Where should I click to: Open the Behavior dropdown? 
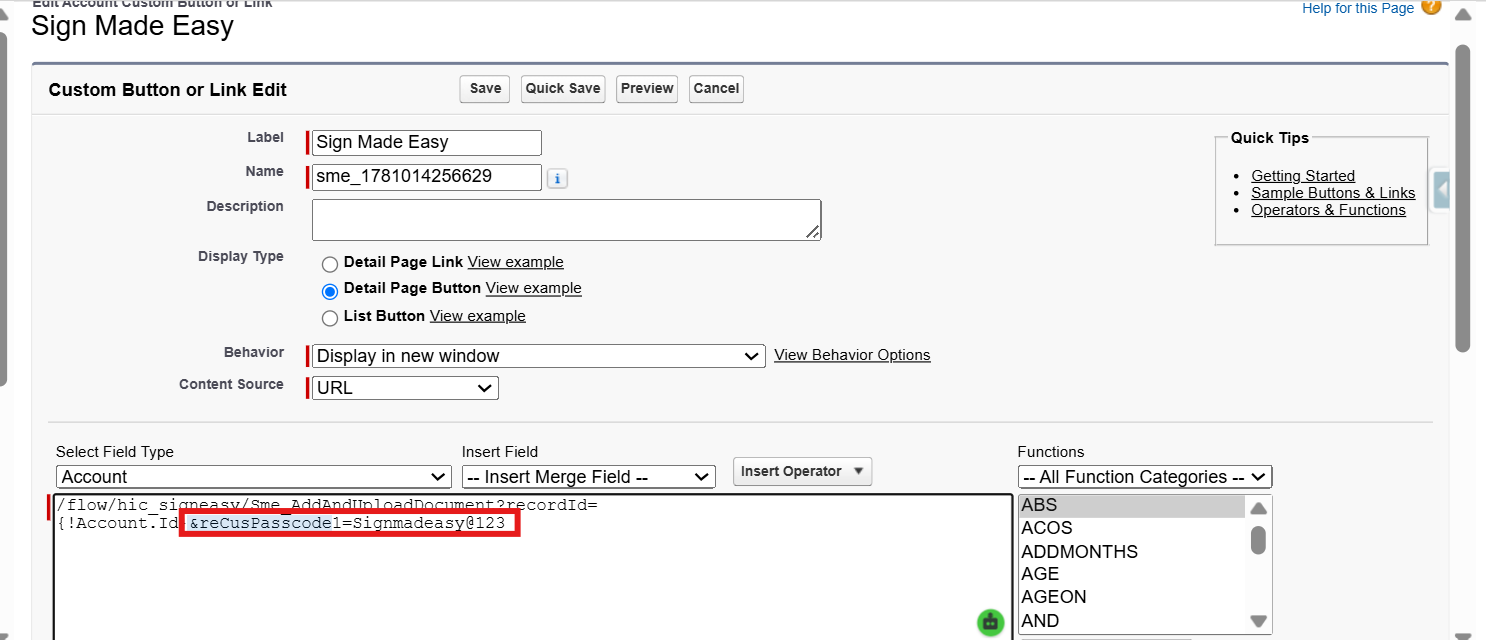pyautogui.click(x=538, y=356)
